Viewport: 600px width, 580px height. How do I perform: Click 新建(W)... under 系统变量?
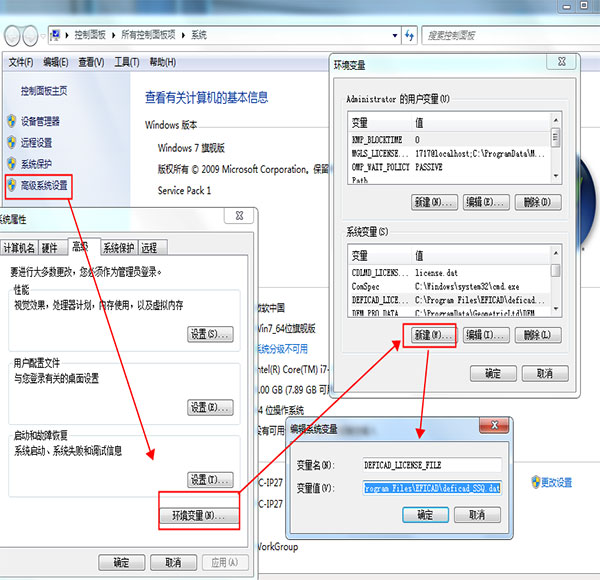pos(433,336)
